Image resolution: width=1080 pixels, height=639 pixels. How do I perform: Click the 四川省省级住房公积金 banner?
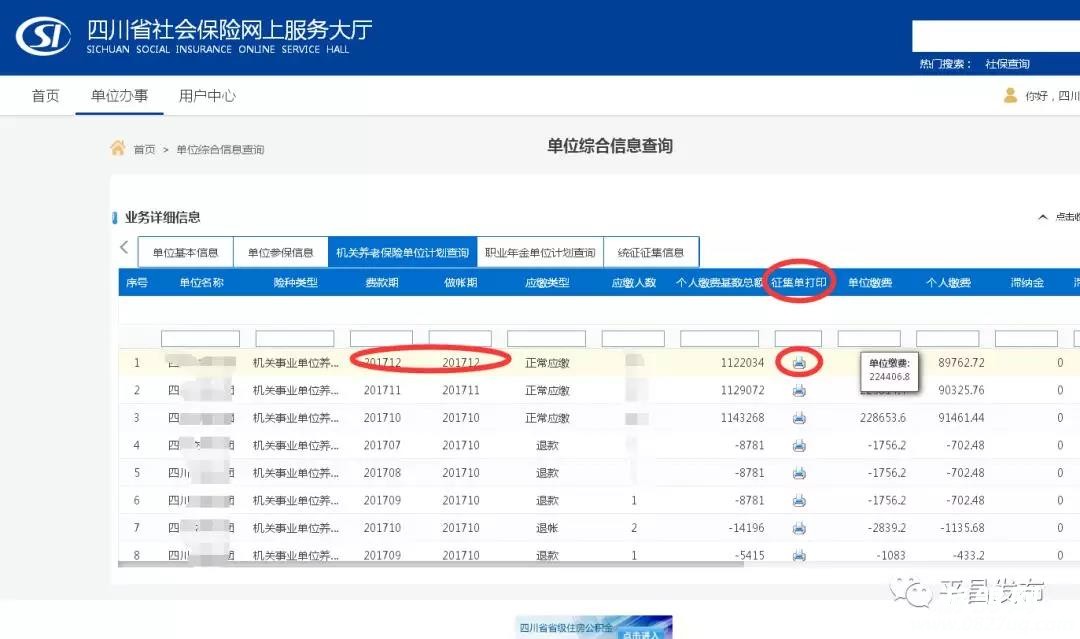point(594,627)
